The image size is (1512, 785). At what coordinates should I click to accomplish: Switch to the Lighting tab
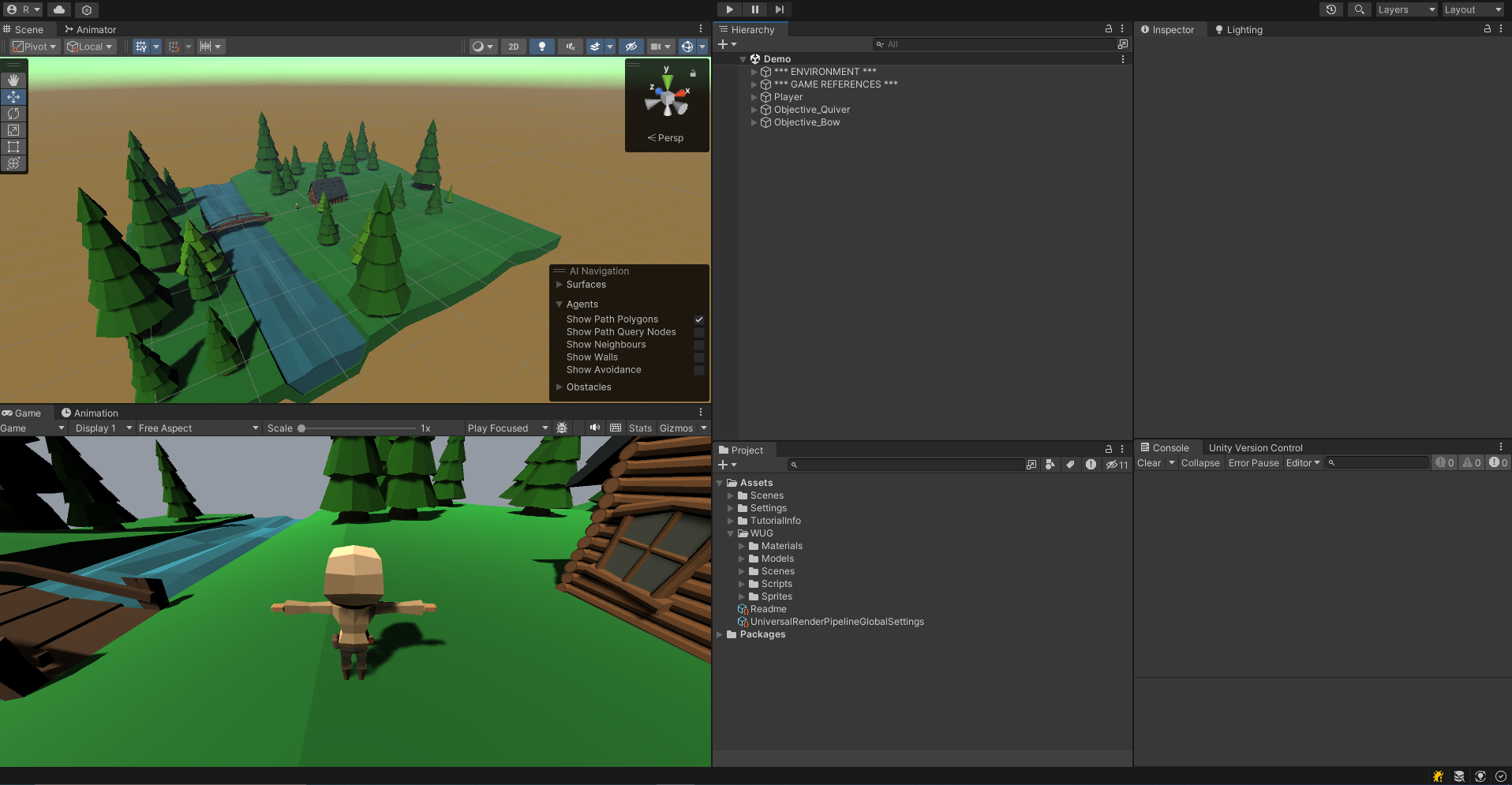pos(1239,30)
